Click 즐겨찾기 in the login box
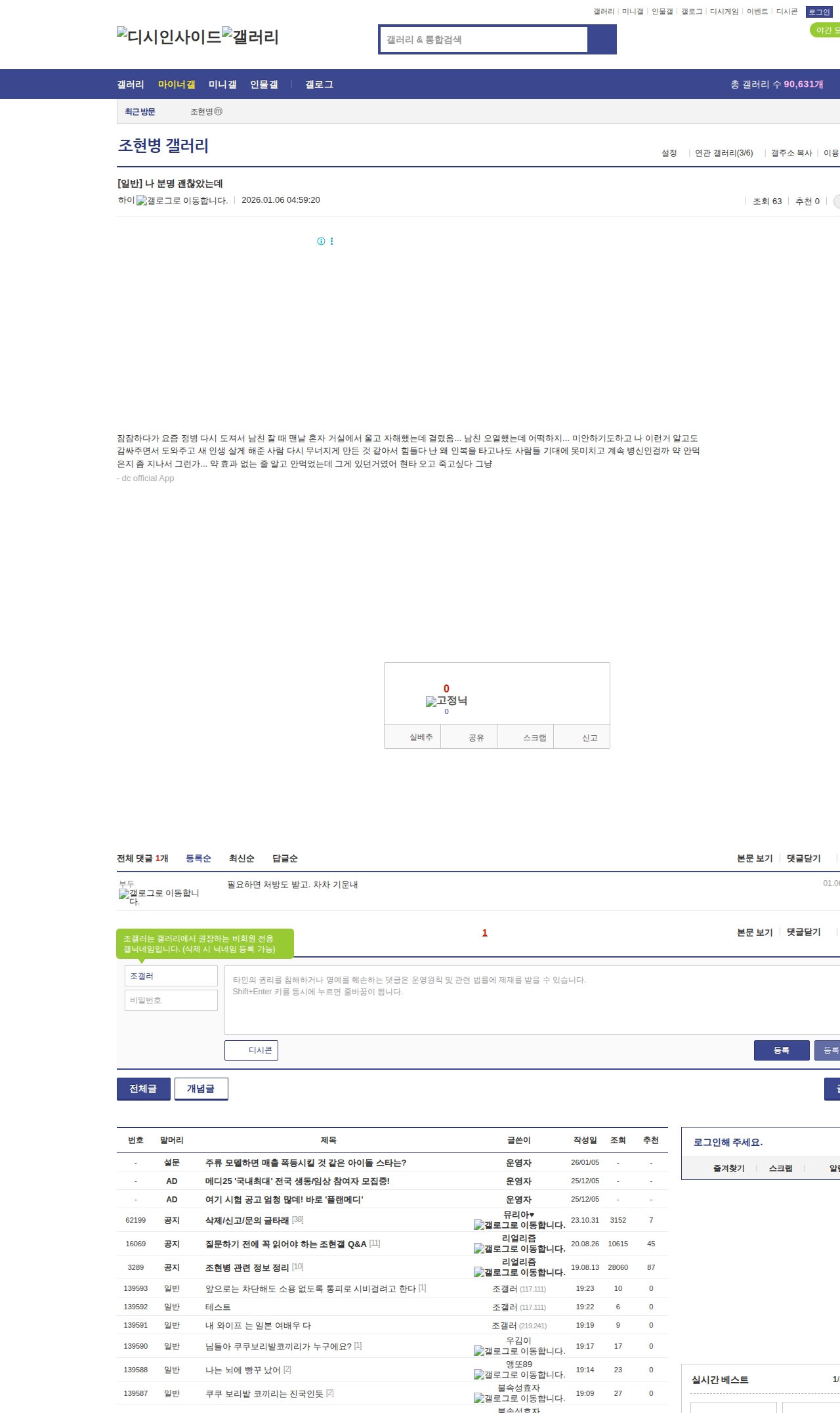 728,1168
